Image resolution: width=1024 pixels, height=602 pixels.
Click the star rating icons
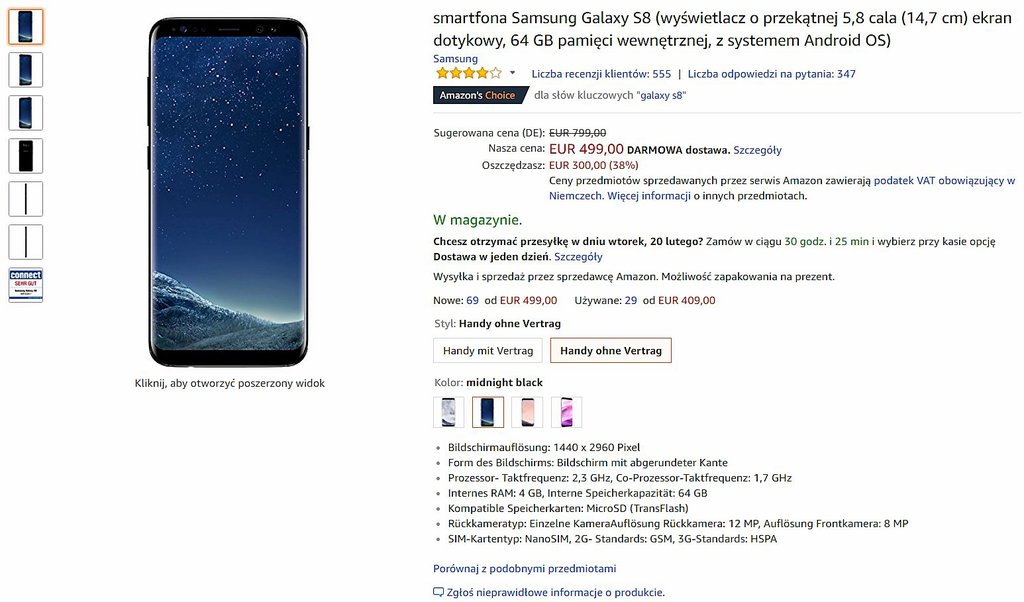[467, 73]
